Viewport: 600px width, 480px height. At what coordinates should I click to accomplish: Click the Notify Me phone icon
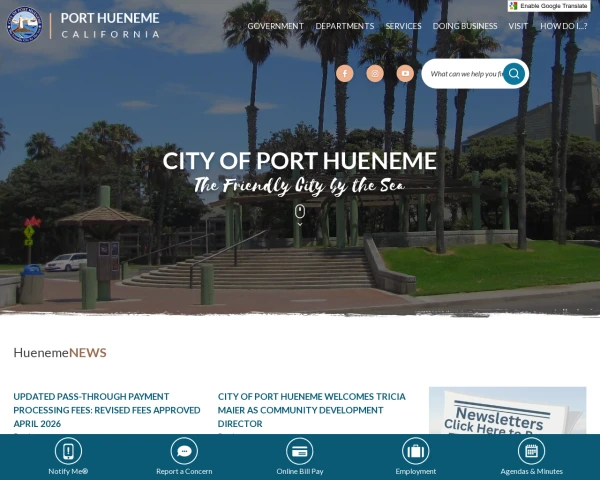click(x=68, y=451)
